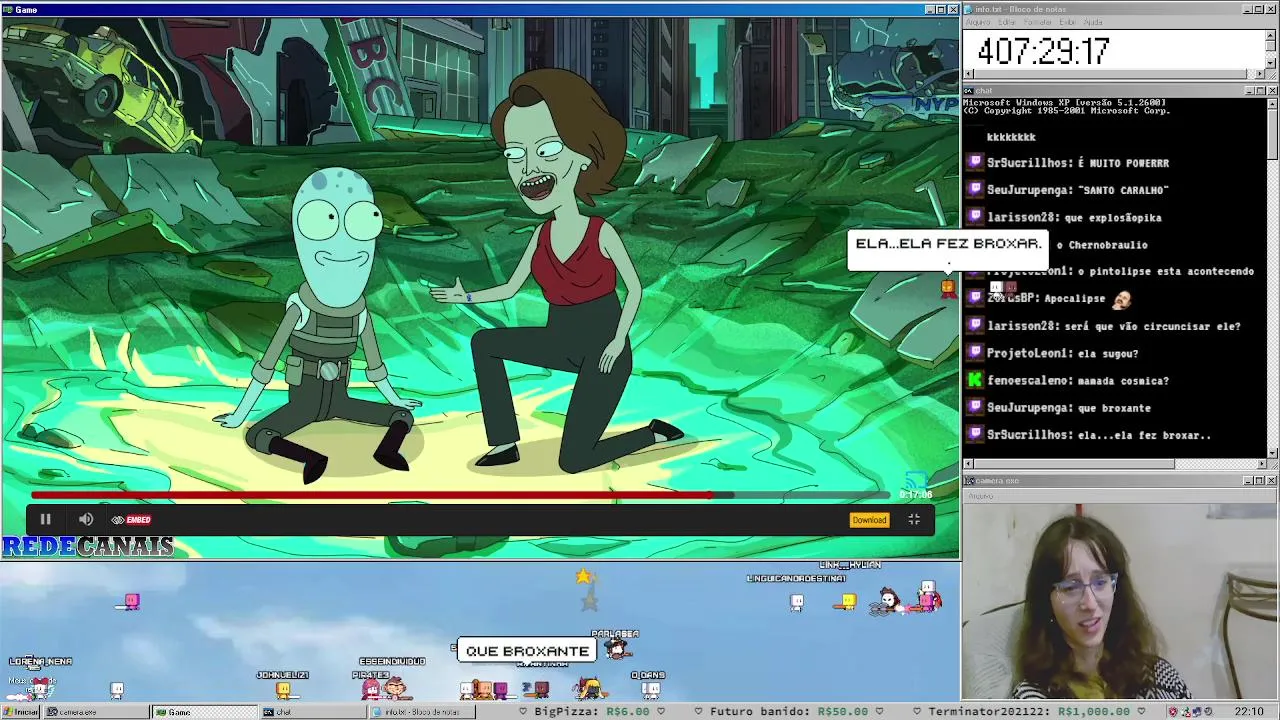
Task: Click the emoji in Apocalipse chat message
Action: tap(1121, 298)
